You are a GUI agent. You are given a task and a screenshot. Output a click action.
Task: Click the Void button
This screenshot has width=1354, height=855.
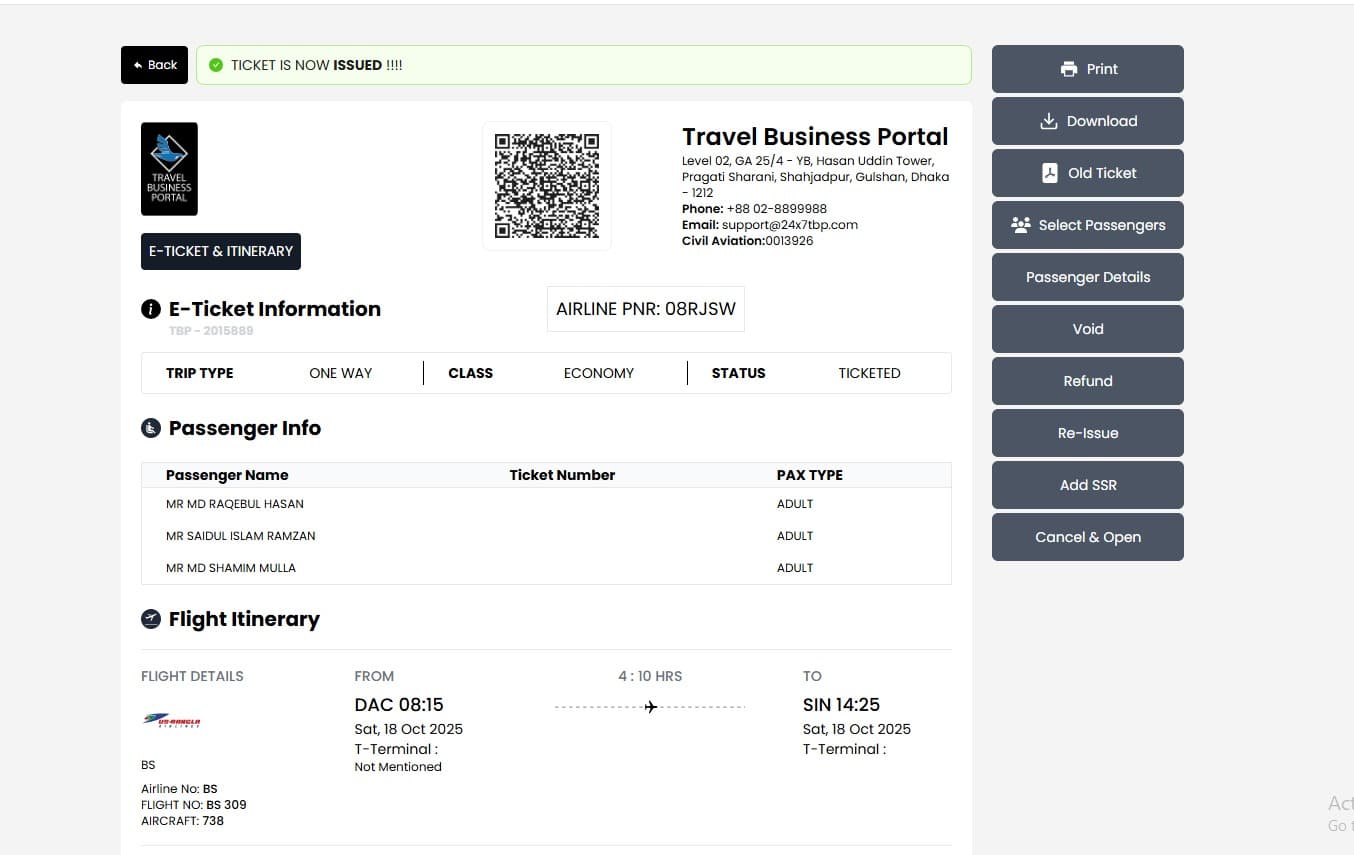tap(1087, 329)
